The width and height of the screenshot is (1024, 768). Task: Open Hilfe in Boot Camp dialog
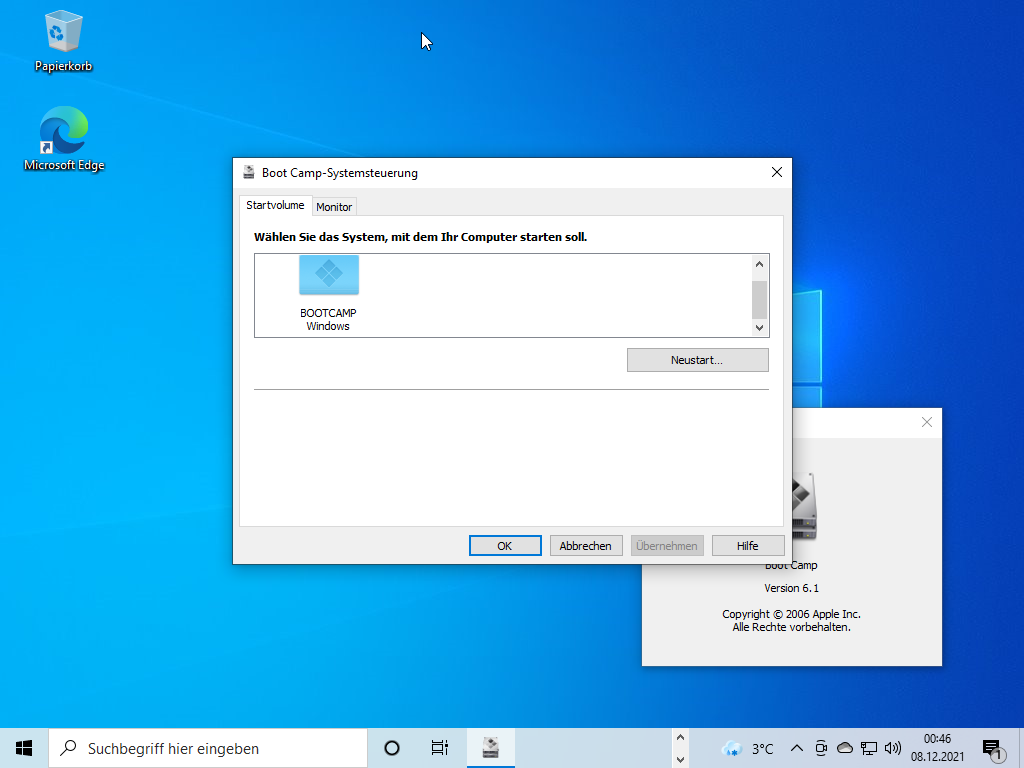(x=748, y=545)
